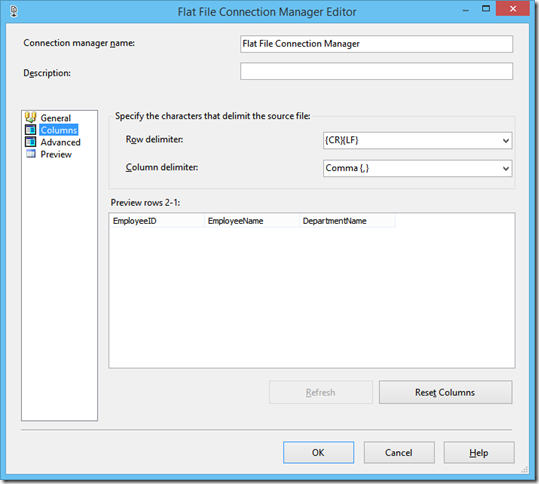539x484 pixels.
Task: Open the Advanced page
Action: point(60,142)
